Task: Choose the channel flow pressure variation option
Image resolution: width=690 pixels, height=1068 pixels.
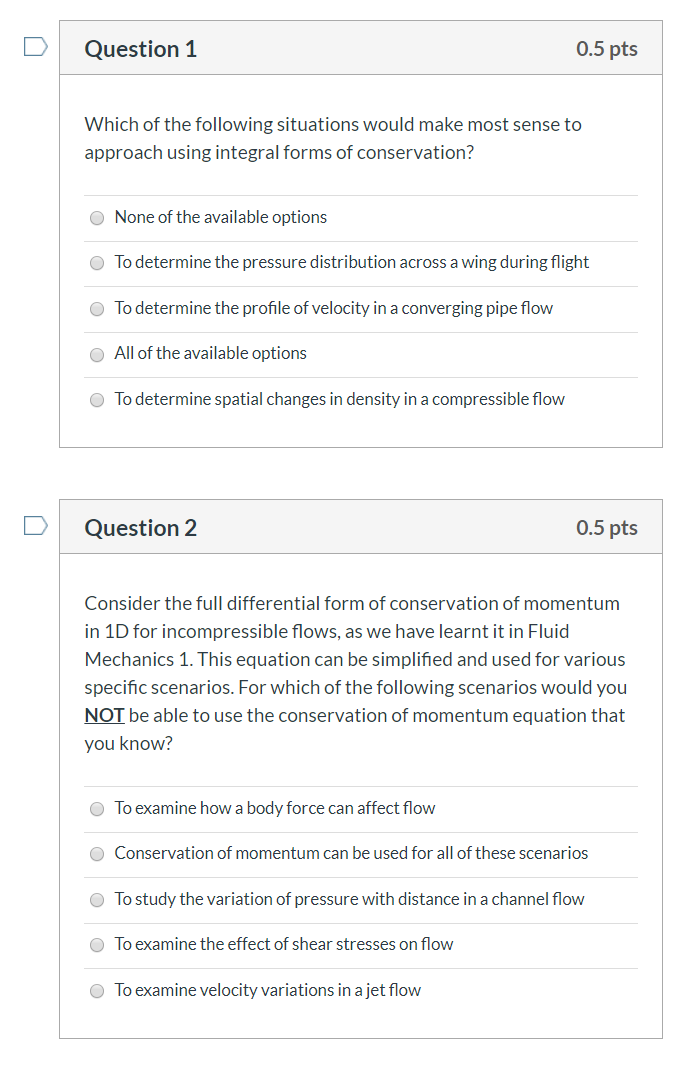Action: point(97,899)
